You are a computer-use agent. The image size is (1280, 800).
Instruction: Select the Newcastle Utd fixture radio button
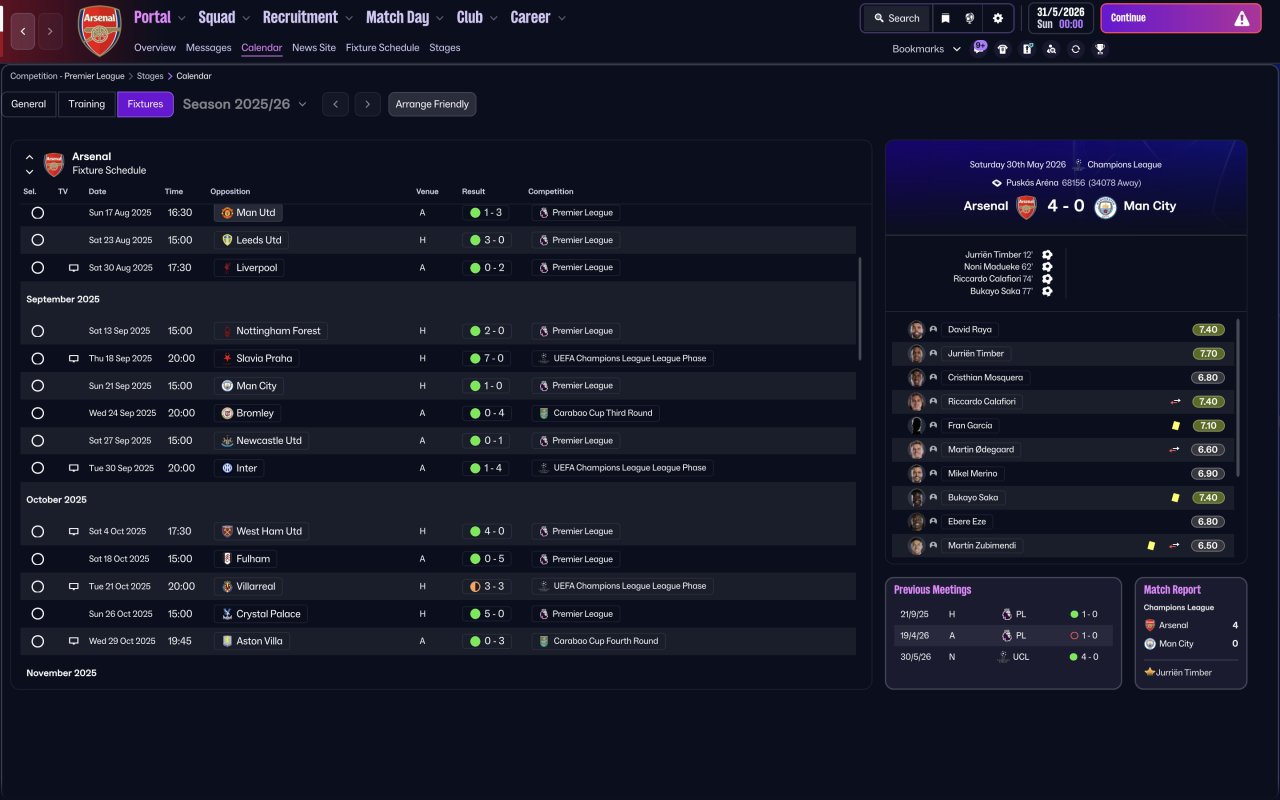(37, 441)
